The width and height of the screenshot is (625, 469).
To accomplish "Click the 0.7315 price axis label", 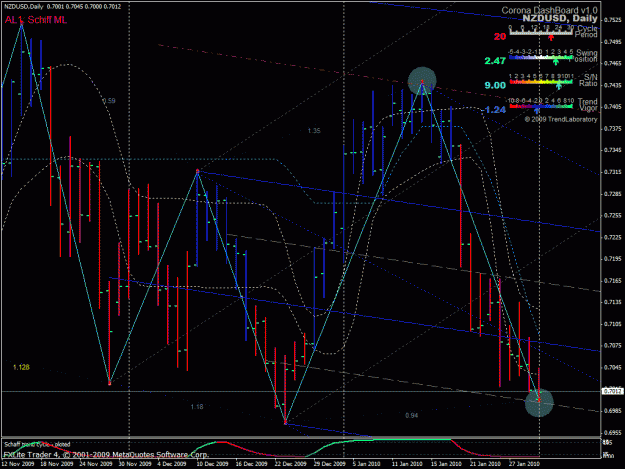I will pos(613,172).
